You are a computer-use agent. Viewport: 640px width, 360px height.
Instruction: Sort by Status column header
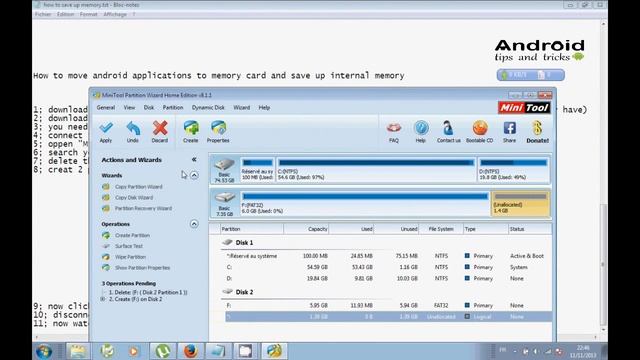point(530,229)
